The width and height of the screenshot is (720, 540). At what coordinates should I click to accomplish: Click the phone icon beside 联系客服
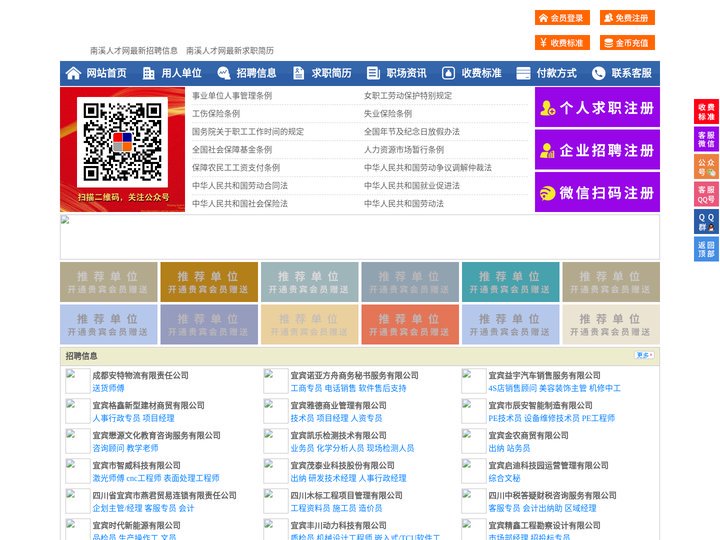click(x=598, y=73)
